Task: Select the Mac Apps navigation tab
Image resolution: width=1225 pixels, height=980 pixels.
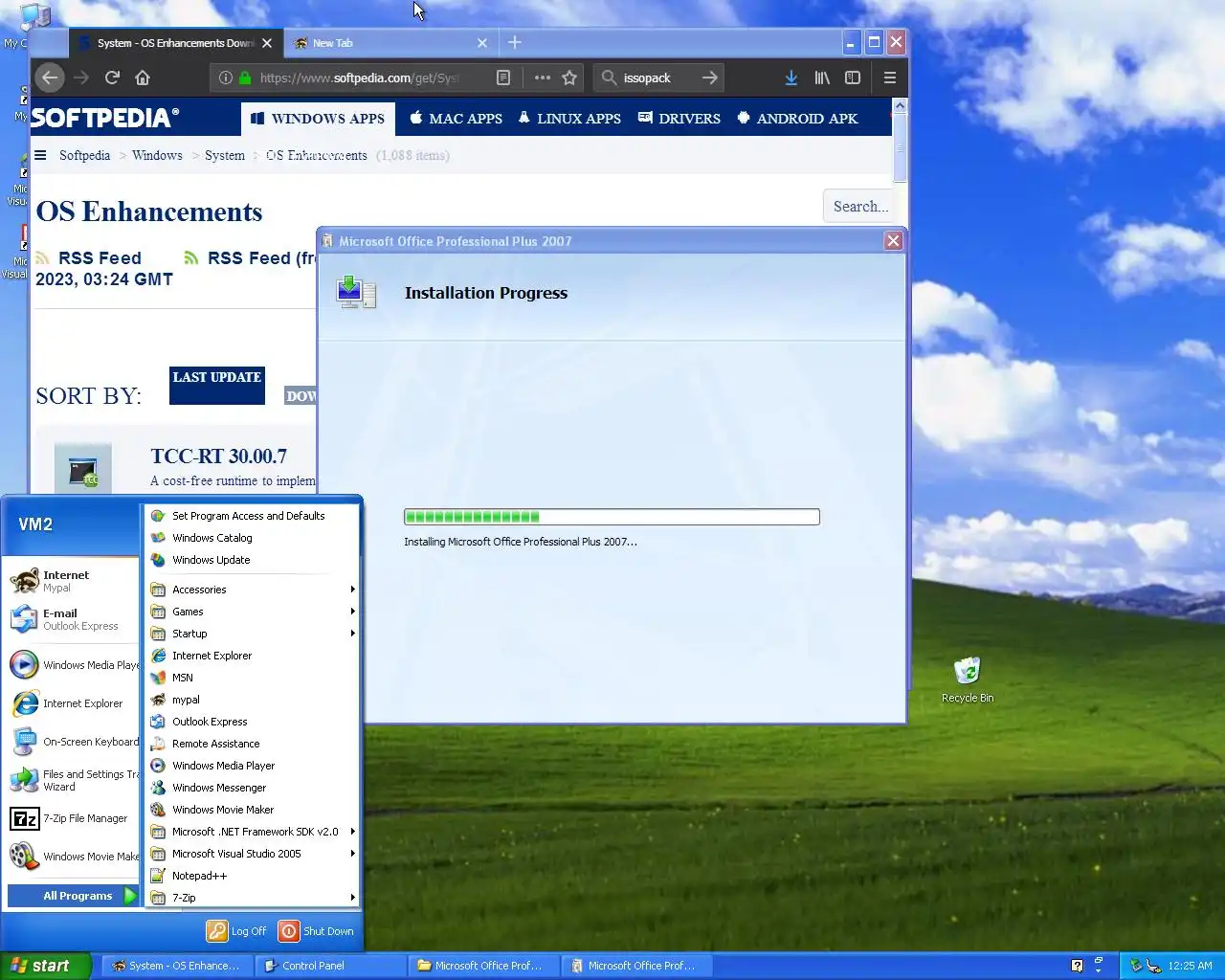Action: [456, 119]
